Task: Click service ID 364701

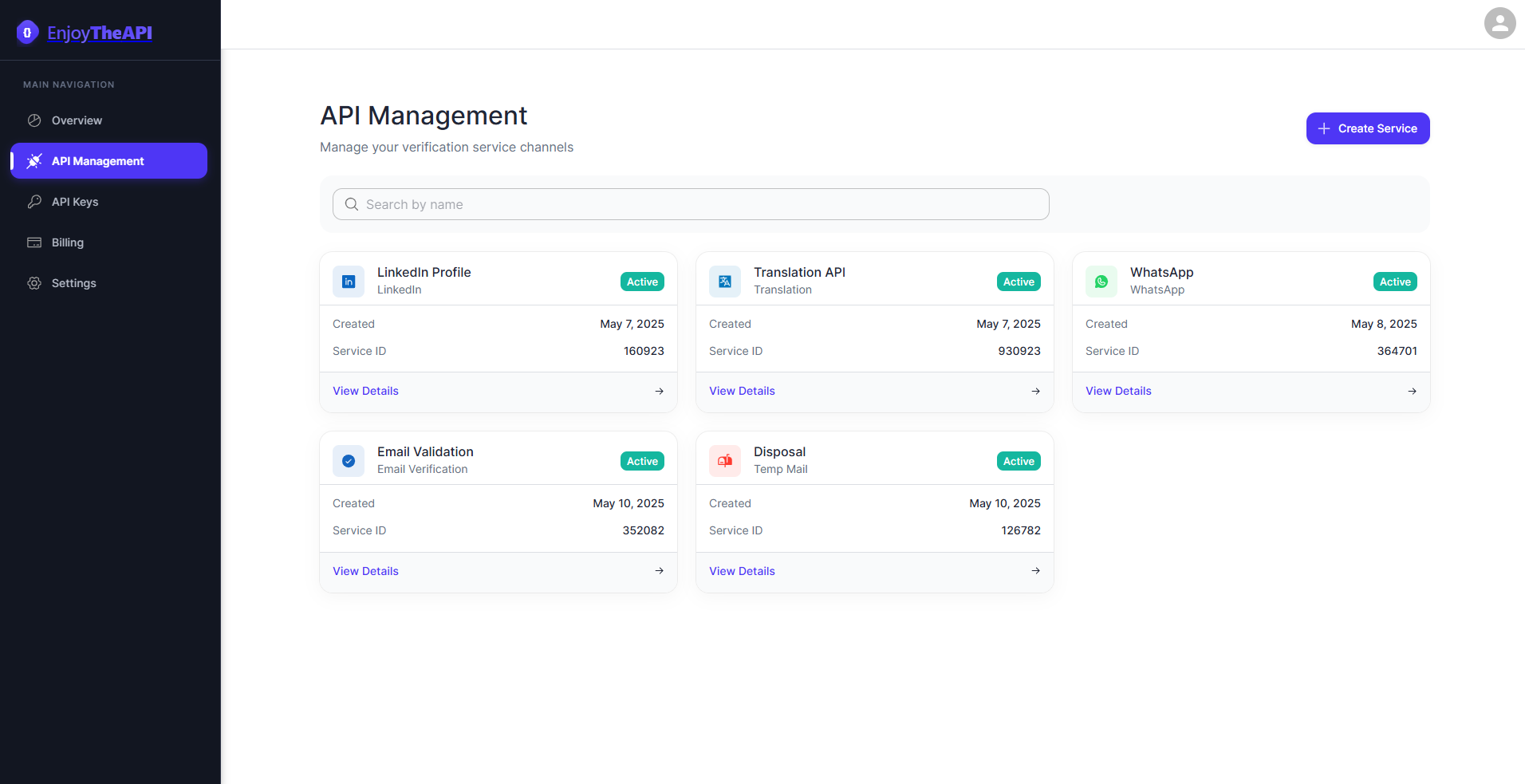Action: (1397, 351)
